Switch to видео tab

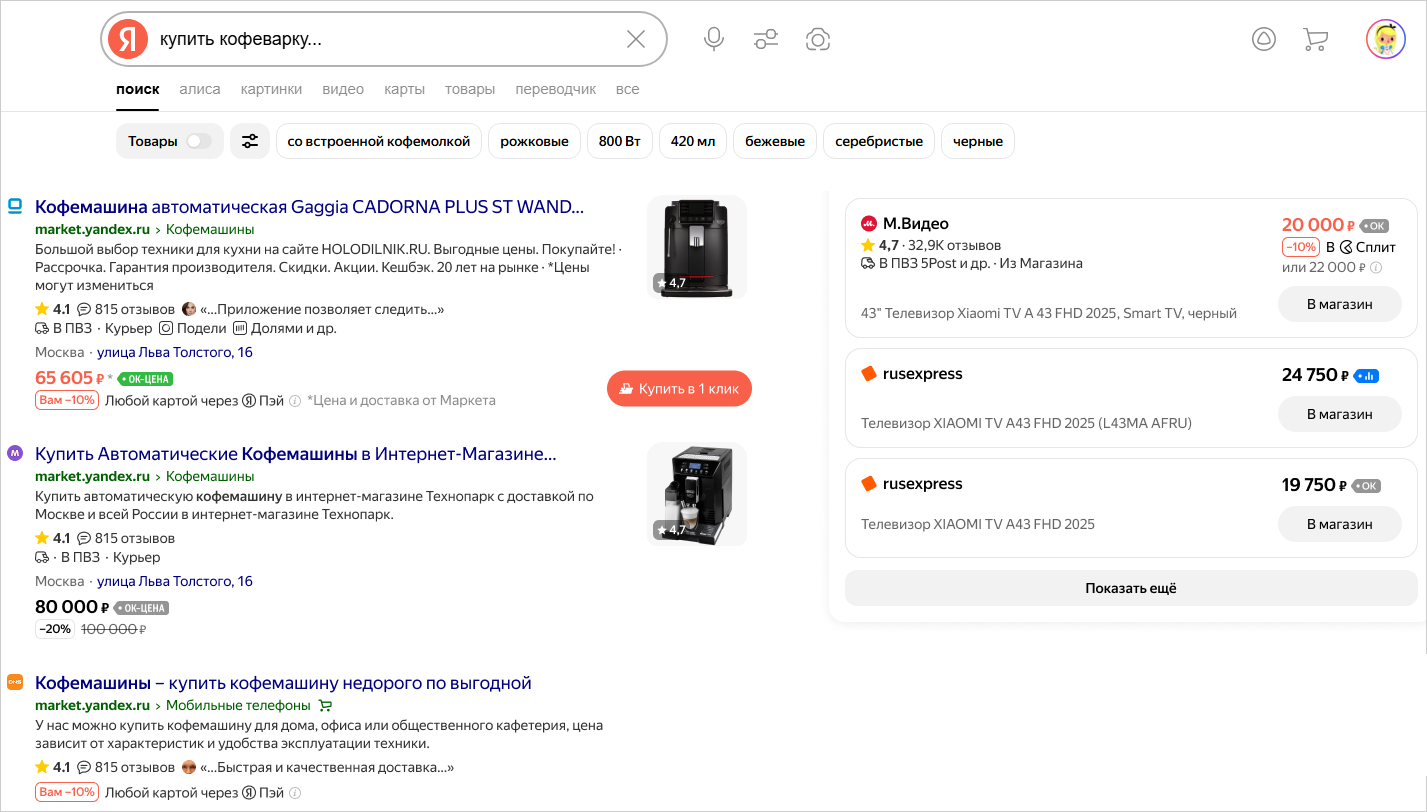click(x=343, y=89)
